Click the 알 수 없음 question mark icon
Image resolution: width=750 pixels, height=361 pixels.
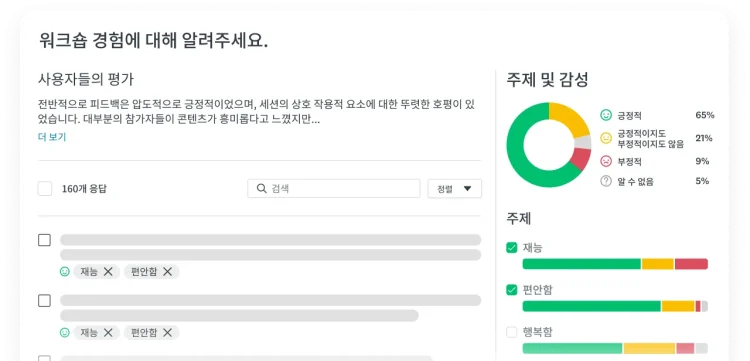point(606,181)
